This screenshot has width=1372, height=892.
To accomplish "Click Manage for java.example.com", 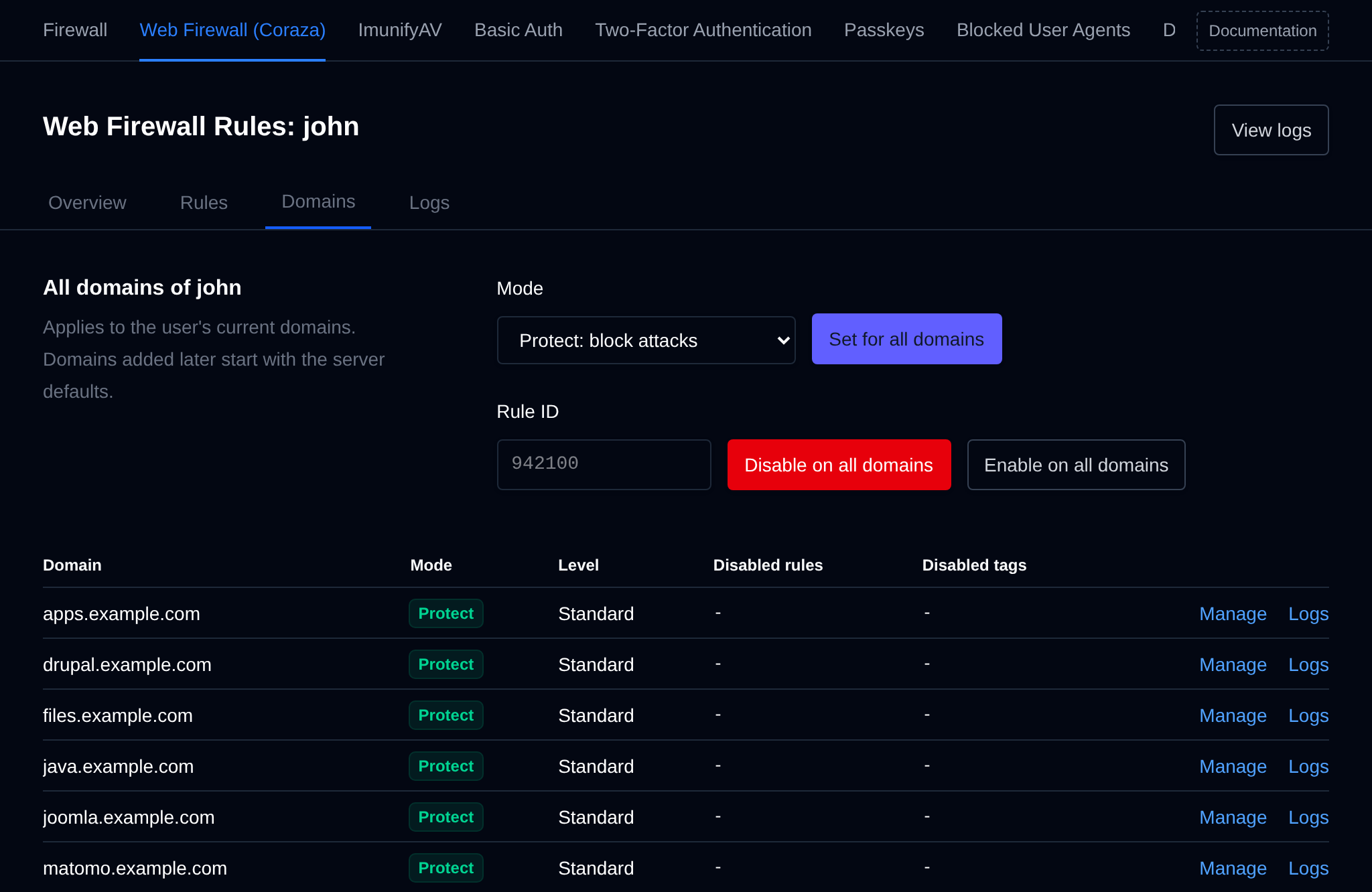I will coord(1233,766).
